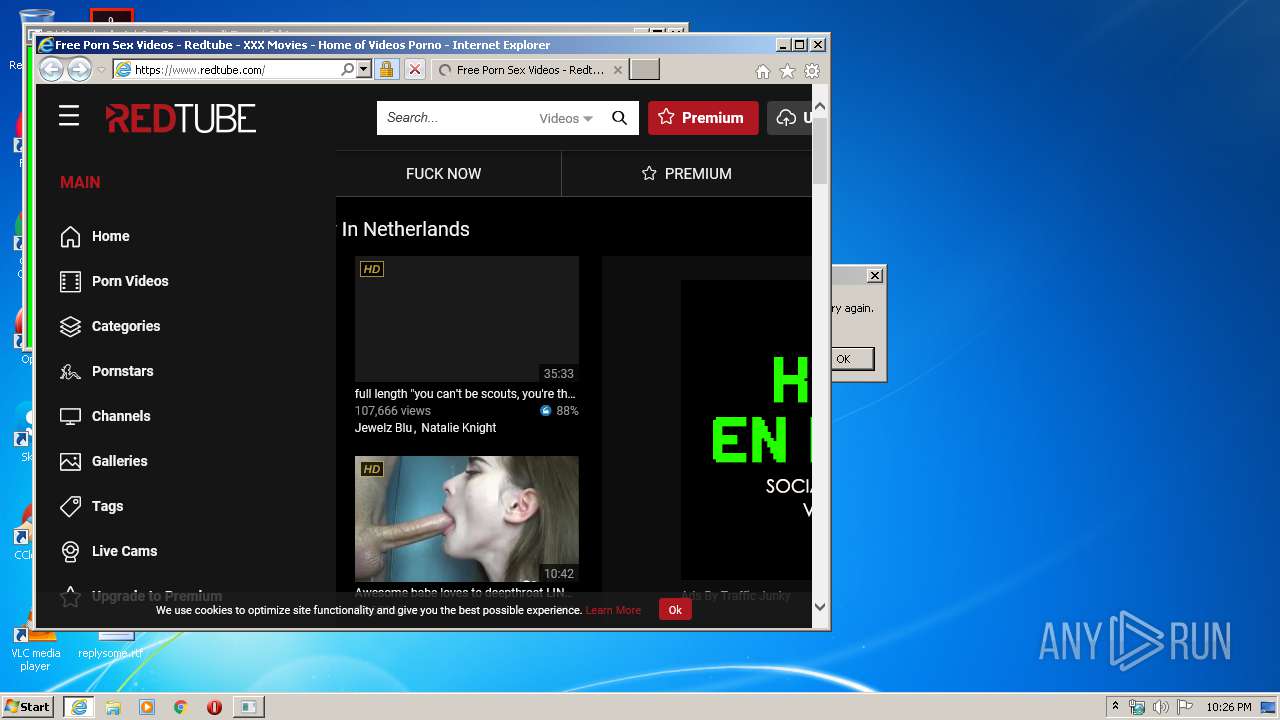1280x720 pixels.
Task: Click the volume speaker tray icon
Action: point(1160,707)
